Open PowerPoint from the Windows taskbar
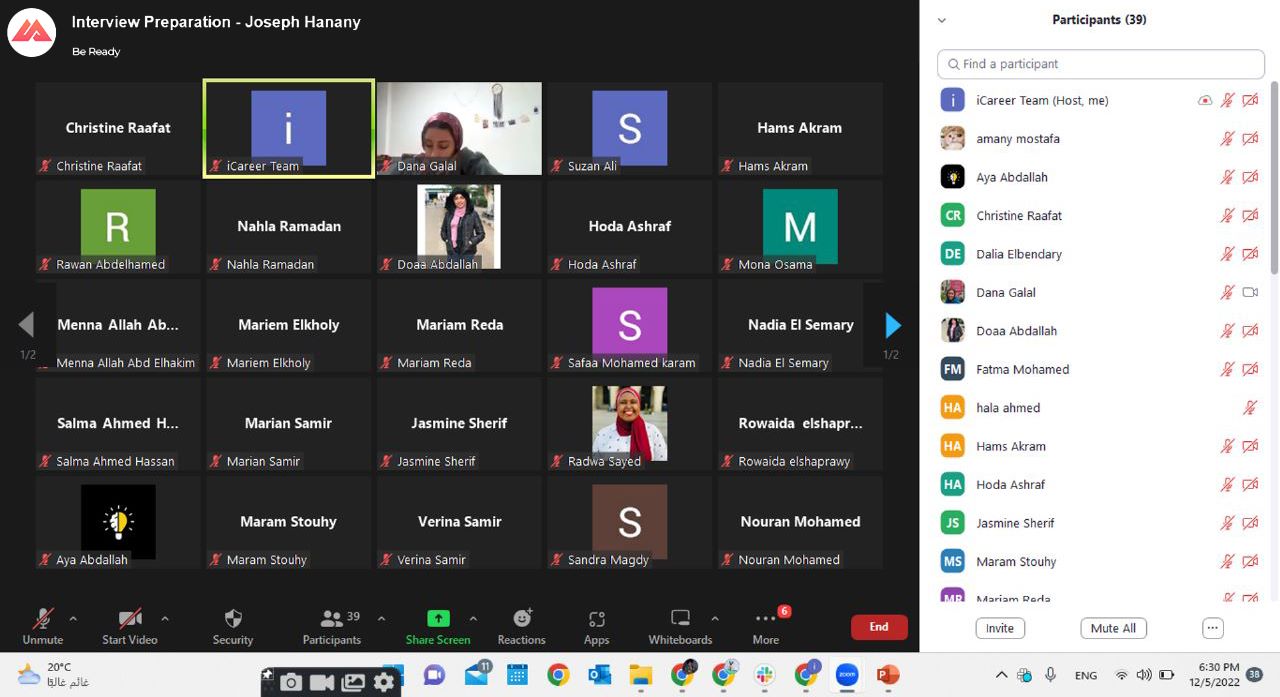1280x697 pixels. click(887, 676)
